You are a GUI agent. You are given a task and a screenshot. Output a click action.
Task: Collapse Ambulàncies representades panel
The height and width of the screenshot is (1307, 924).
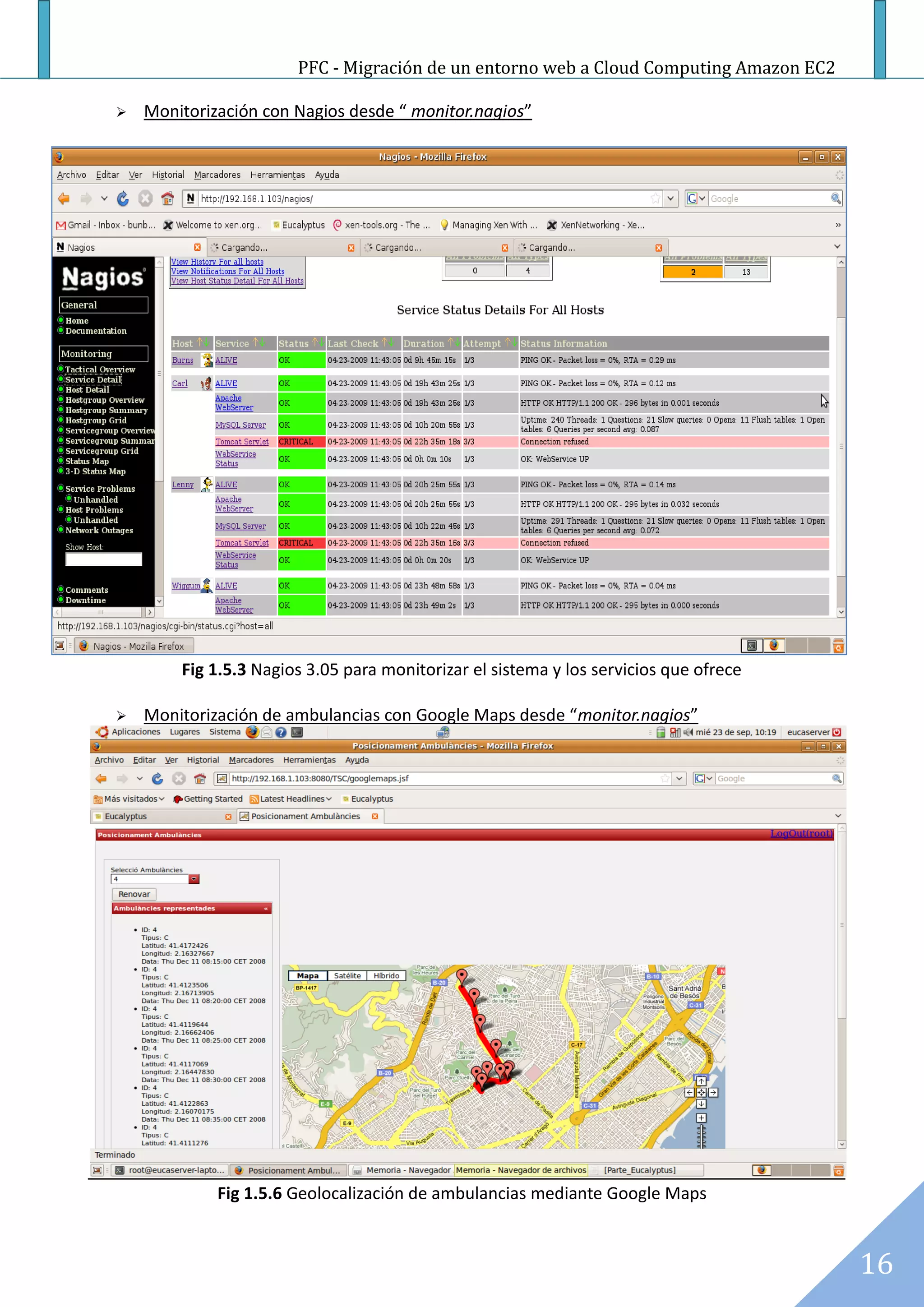(x=266, y=909)
